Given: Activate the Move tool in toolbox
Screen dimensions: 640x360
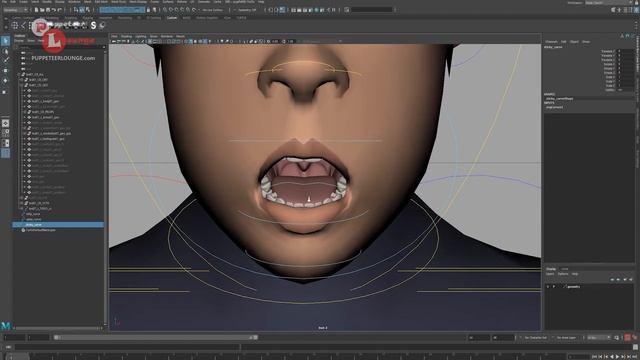Looking at the screenshot, I should (x=5, y=71).
